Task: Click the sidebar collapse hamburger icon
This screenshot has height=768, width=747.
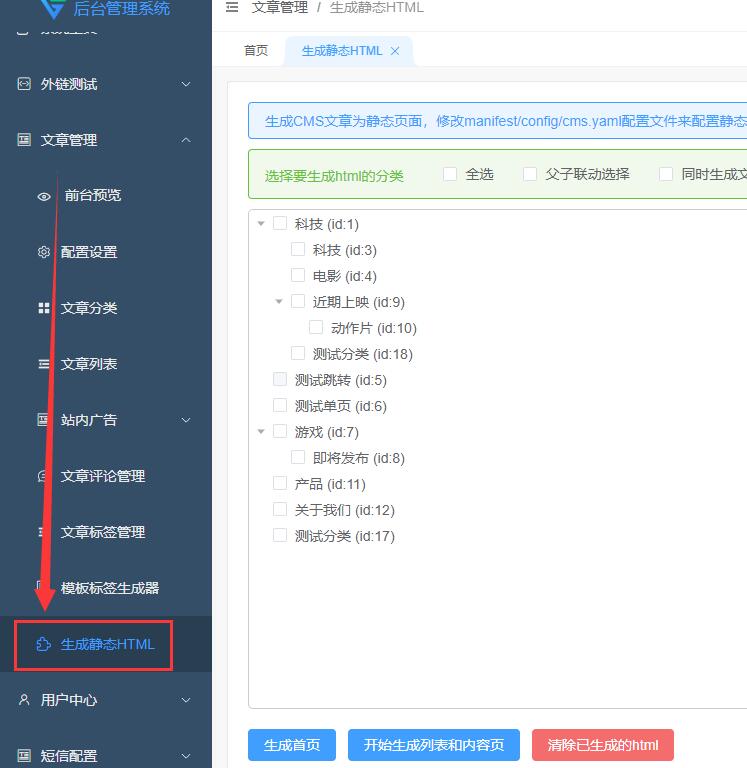Action: pyautogui.click(x=232, y=7)
